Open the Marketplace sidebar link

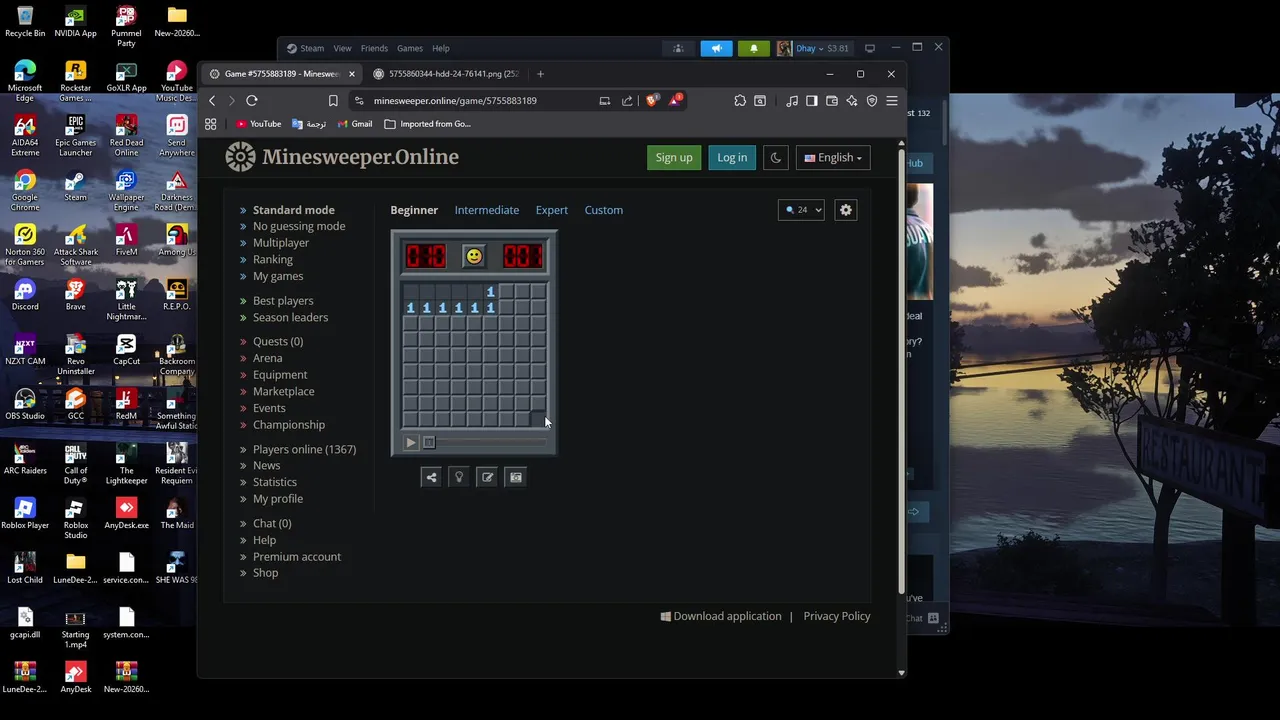point(284,392)
